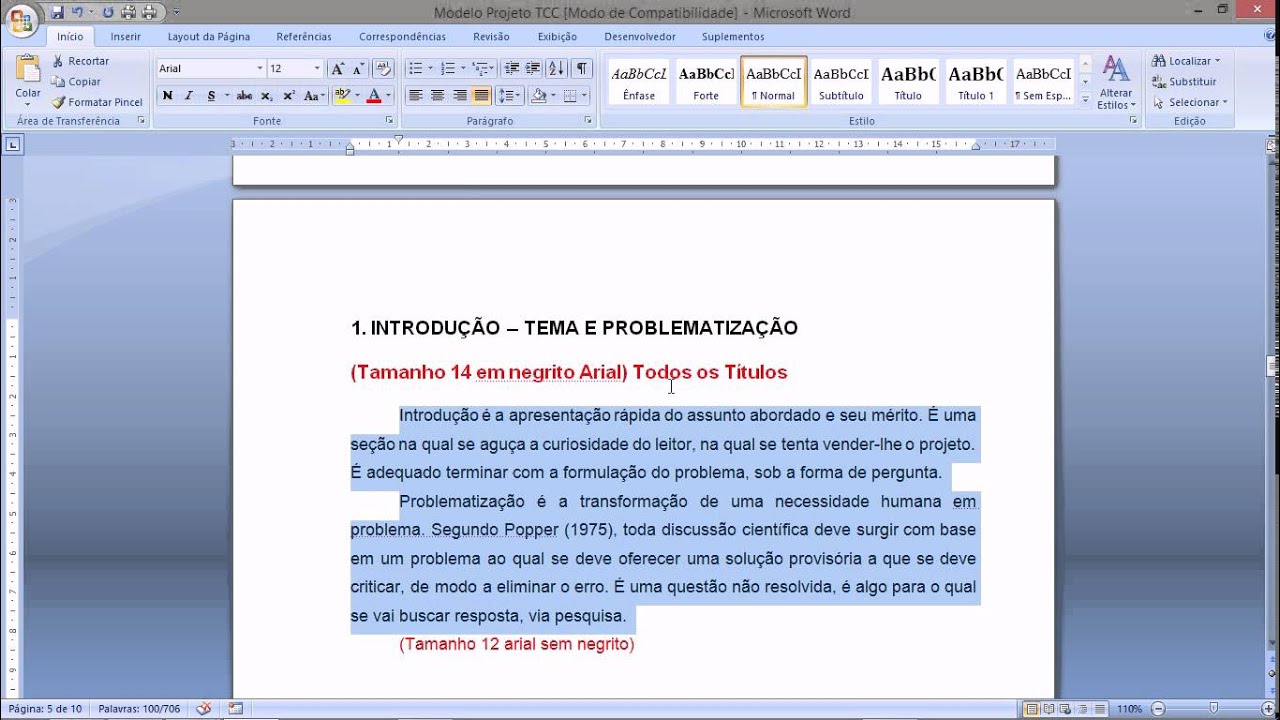Toggle justified alignment
The image size is (1280, 720).
(482, 96)
